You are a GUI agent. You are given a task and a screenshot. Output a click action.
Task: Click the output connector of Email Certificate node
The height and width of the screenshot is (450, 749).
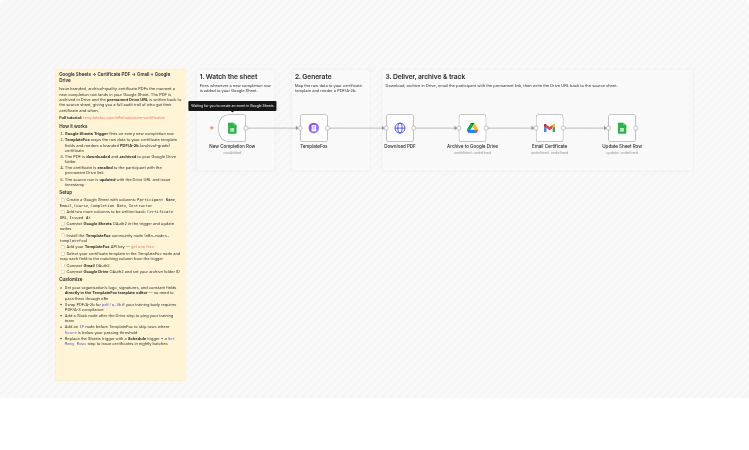click(563, 128)
